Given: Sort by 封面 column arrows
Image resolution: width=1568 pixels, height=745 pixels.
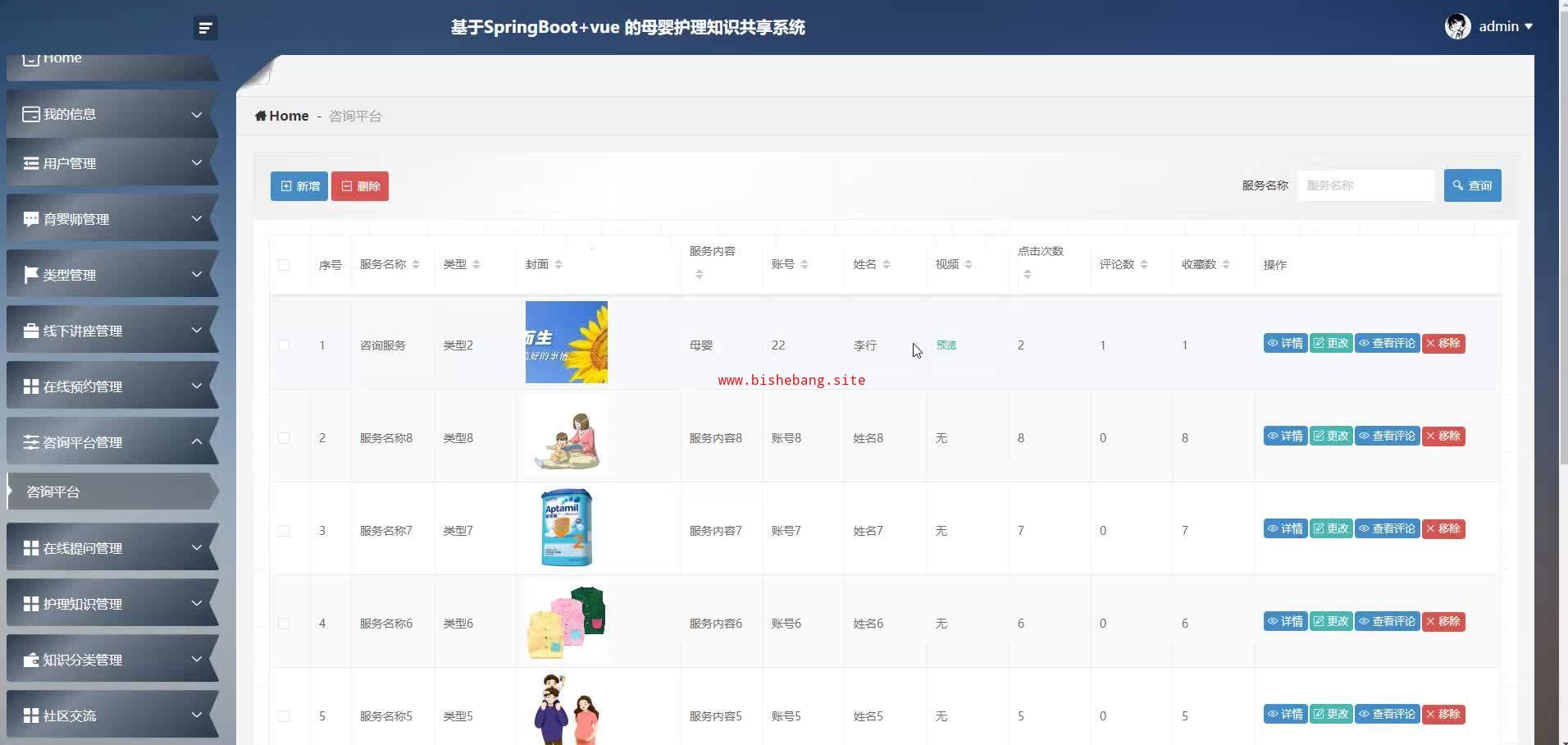Looking at the screenshot, I should [558, 264].
